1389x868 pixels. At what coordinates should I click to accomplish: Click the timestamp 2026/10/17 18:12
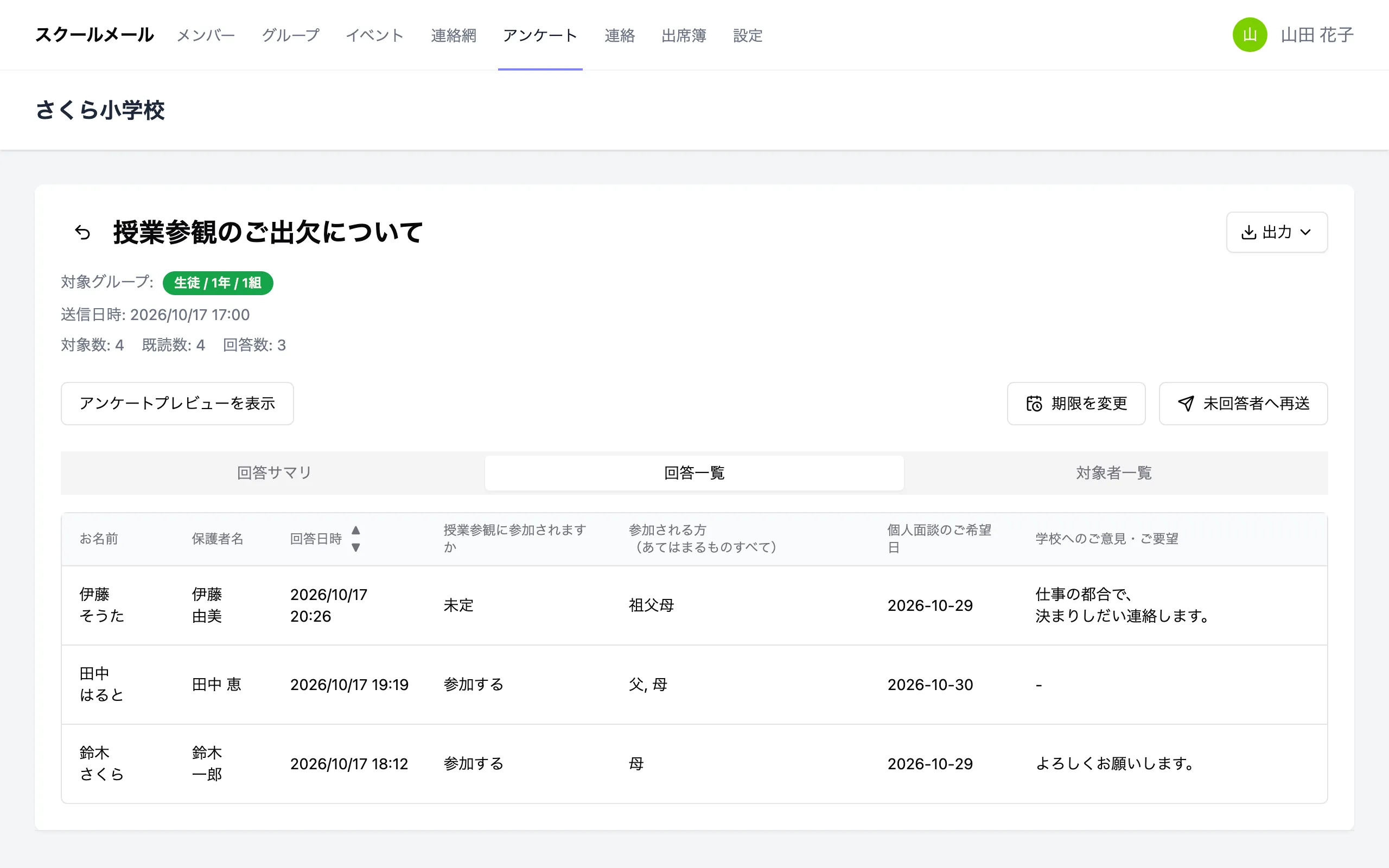349,763
